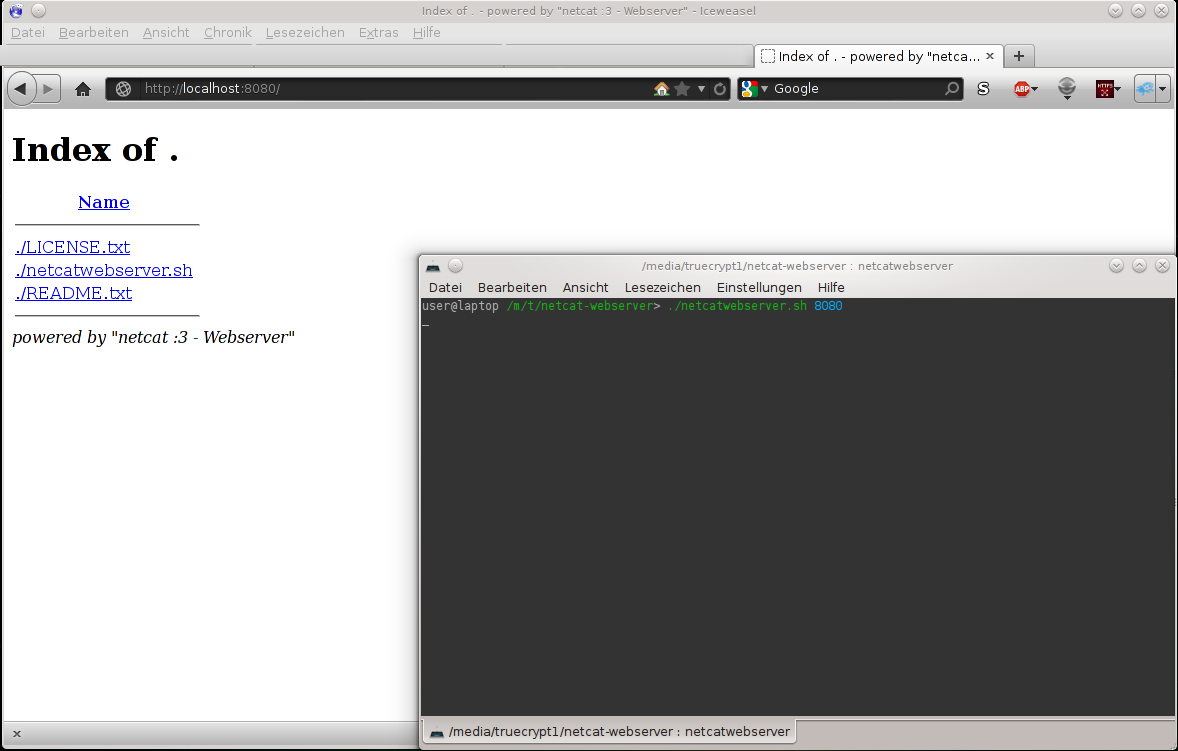
Task: Switch to the Index of tab
Action: coord(870,56)
